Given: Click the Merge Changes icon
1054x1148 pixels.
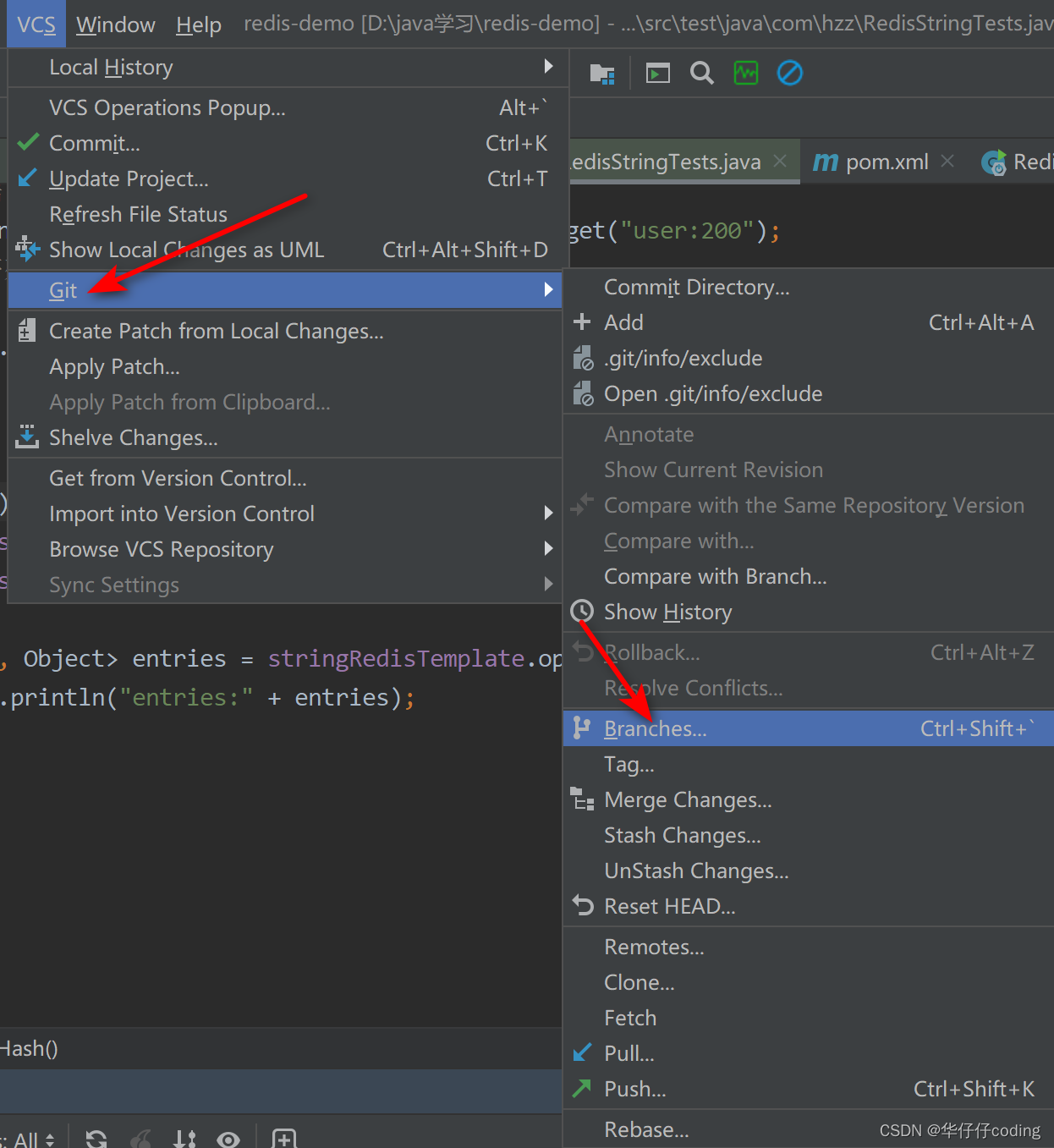Looking at the screenshot, I should click(583, 799).
